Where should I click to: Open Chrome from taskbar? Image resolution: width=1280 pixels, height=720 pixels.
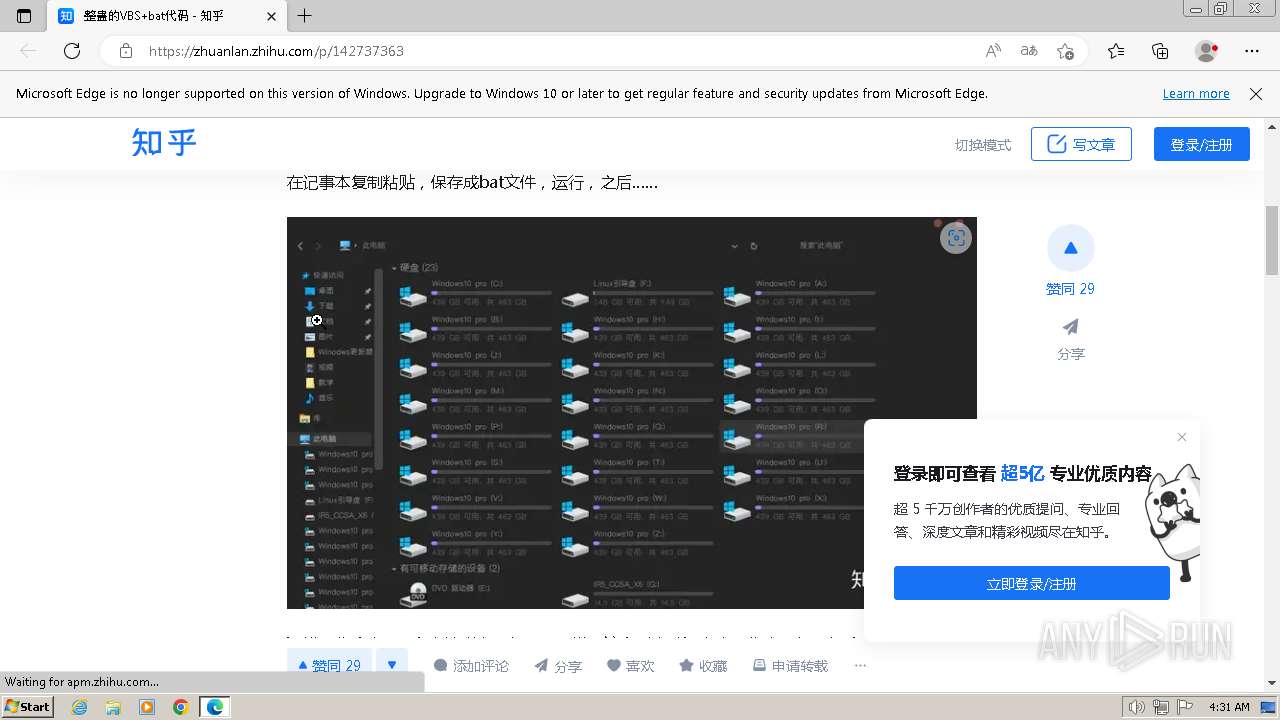coord(180,707)
